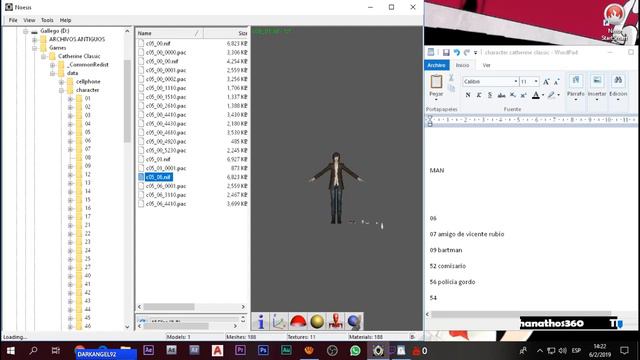Toggle italic 'K' formatting in WordPad
The width and height of the screenshot is (640, 360).
pos(479,95)
